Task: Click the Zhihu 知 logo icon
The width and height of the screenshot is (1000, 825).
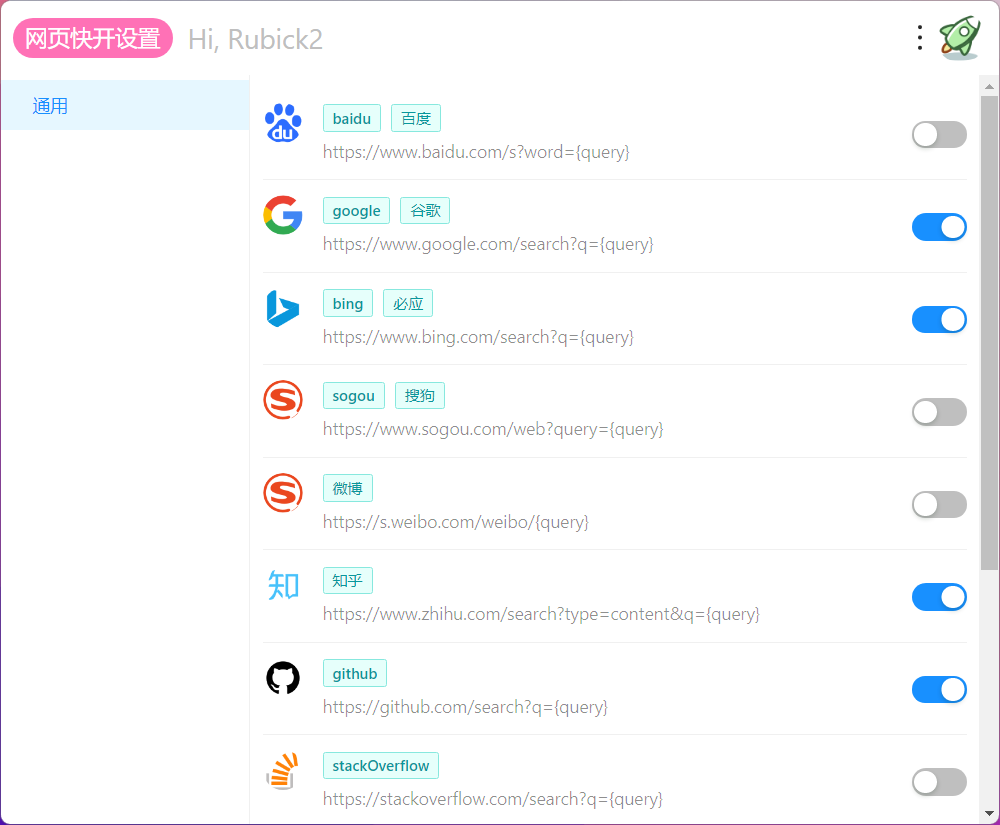Action: [283, 585]
